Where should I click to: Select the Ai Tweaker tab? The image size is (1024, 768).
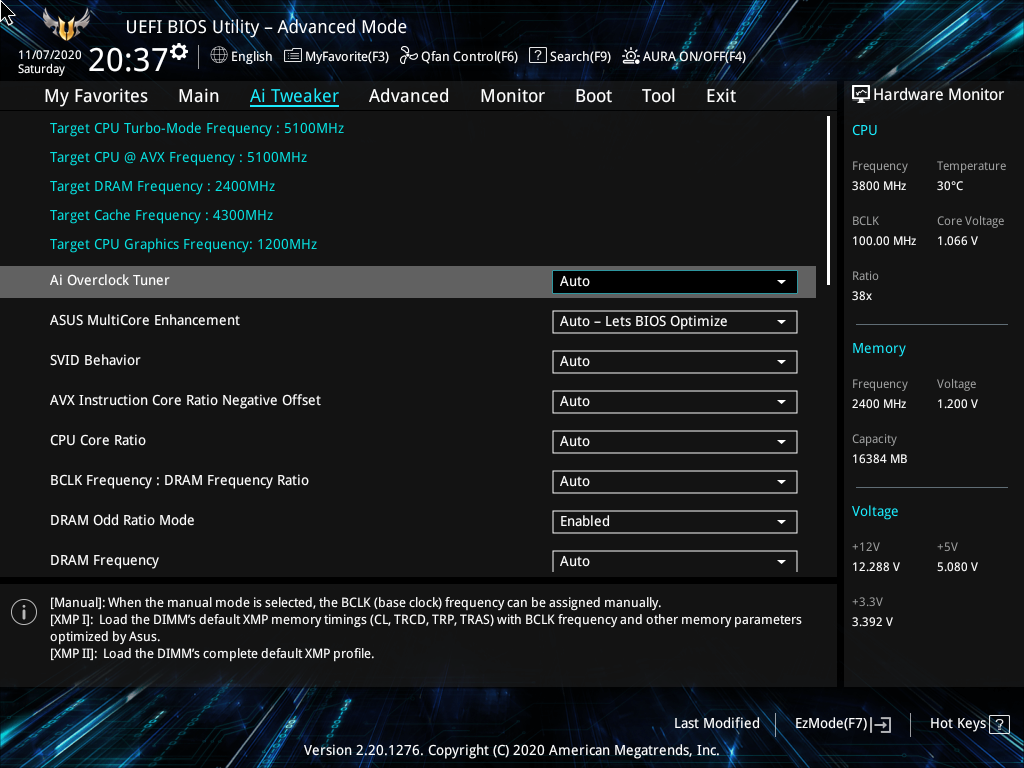pyautogui.click(x=294, y=96)
